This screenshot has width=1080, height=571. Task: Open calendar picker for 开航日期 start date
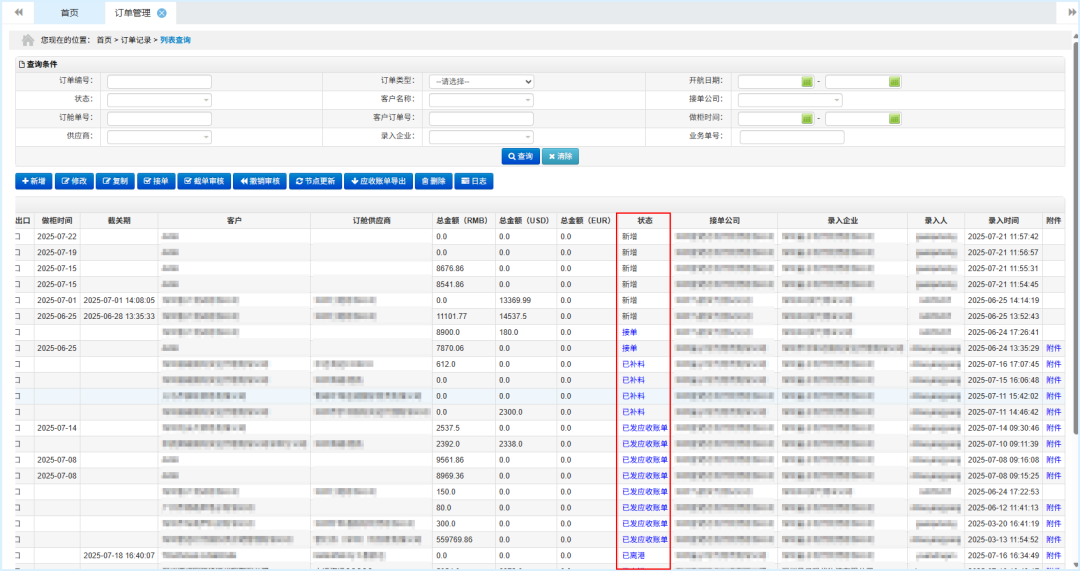point(806,81)
